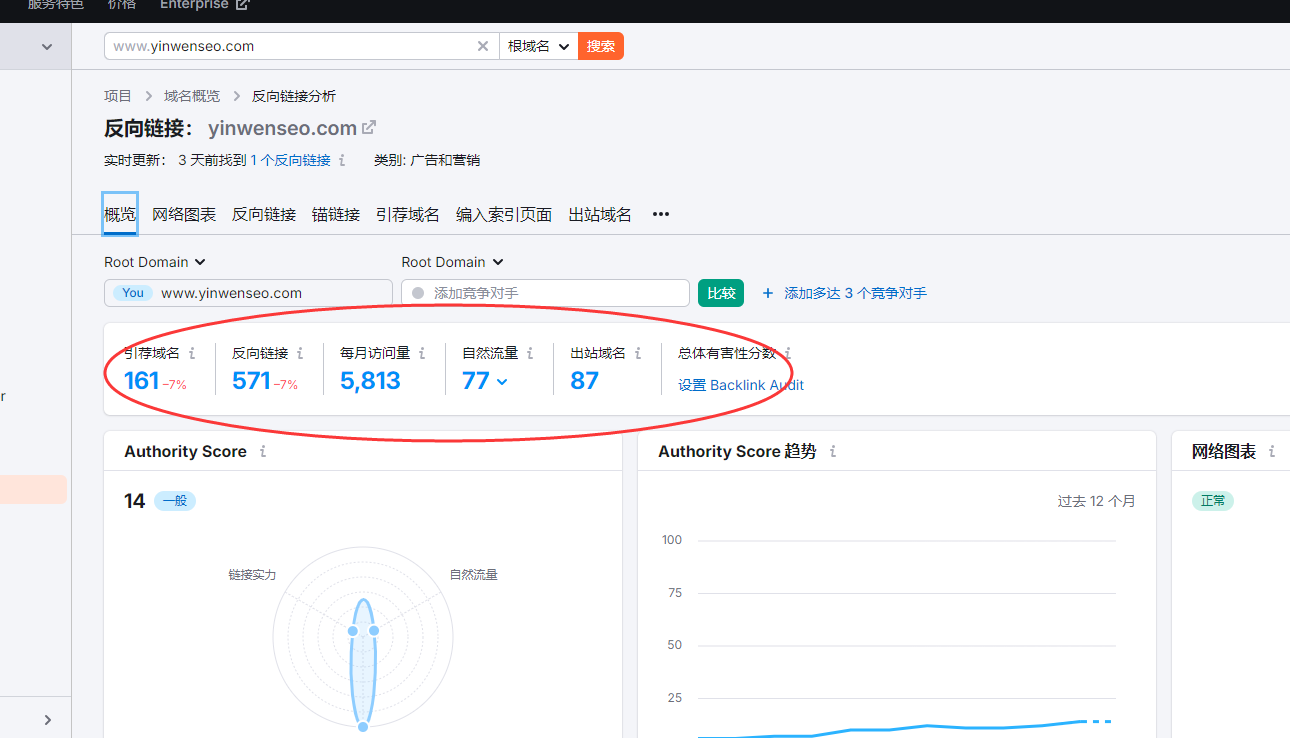The height and width of the screenshot is (738, 1290).
Task: Click info icon next to Authority Score 趋势
Action: click(833, 452)
